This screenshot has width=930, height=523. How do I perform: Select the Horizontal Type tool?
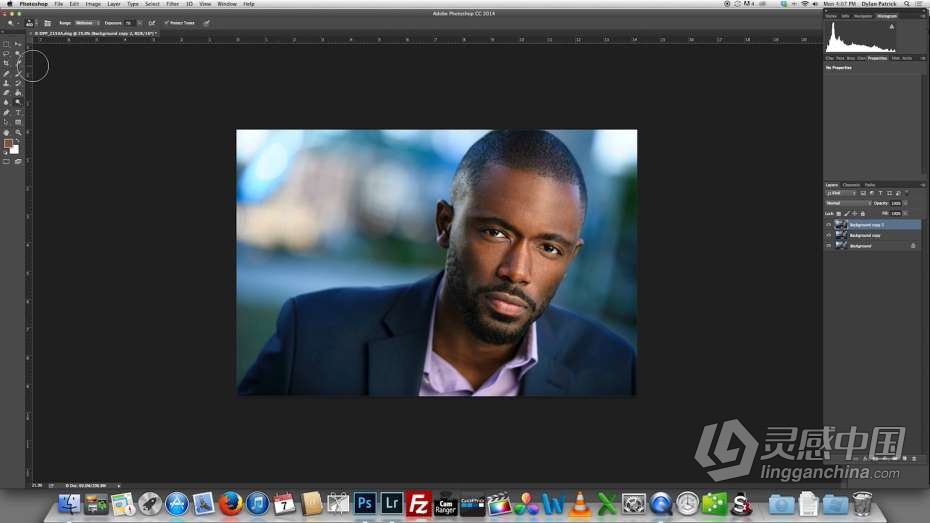point(18,113)
